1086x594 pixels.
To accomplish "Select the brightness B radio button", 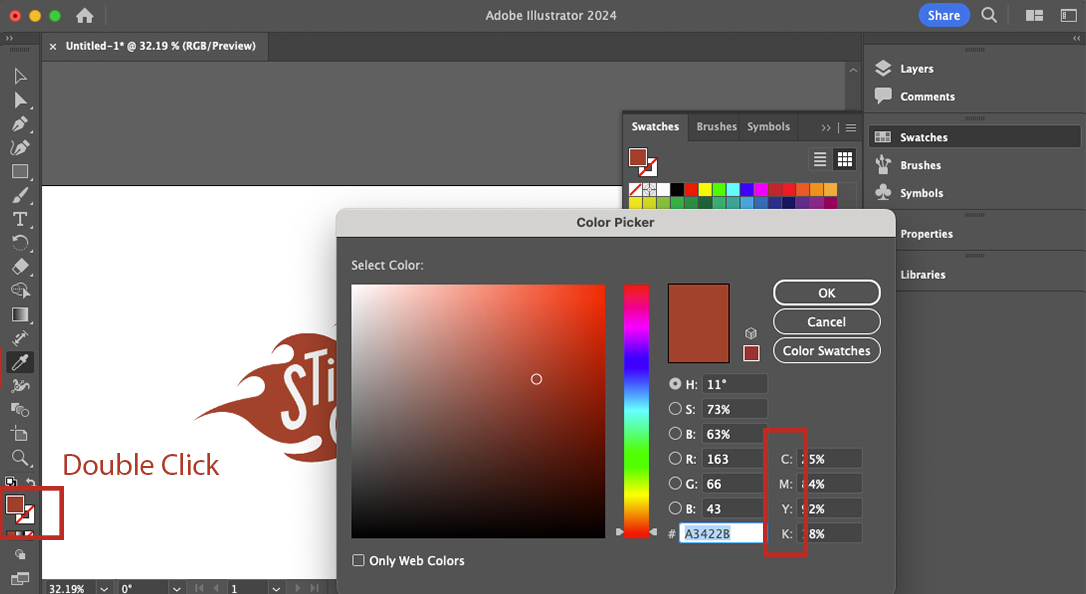I will click(x=675, y=433).
